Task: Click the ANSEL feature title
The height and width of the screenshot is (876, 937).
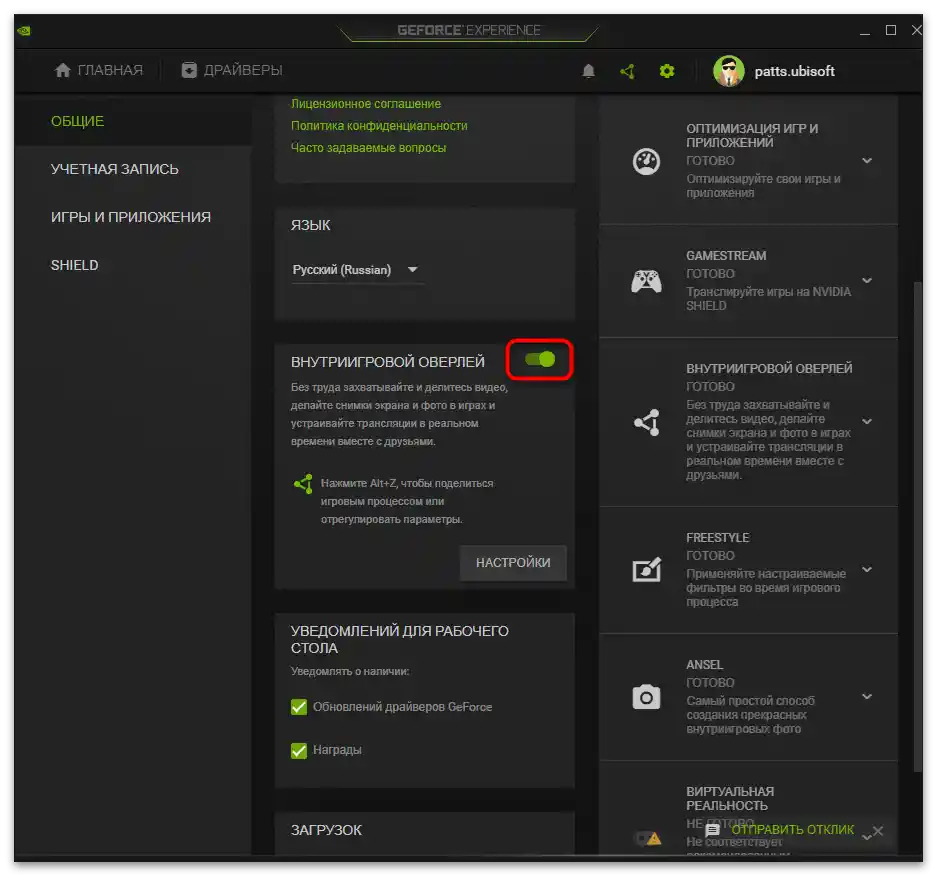Action: pyautogui.click(x=705, y=664)
